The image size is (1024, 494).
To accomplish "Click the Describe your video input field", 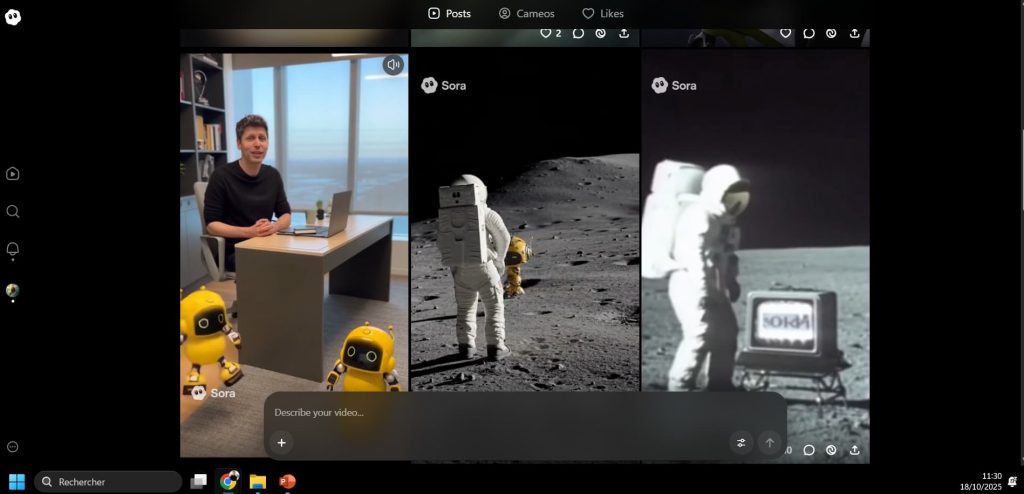I will [500, 412].
